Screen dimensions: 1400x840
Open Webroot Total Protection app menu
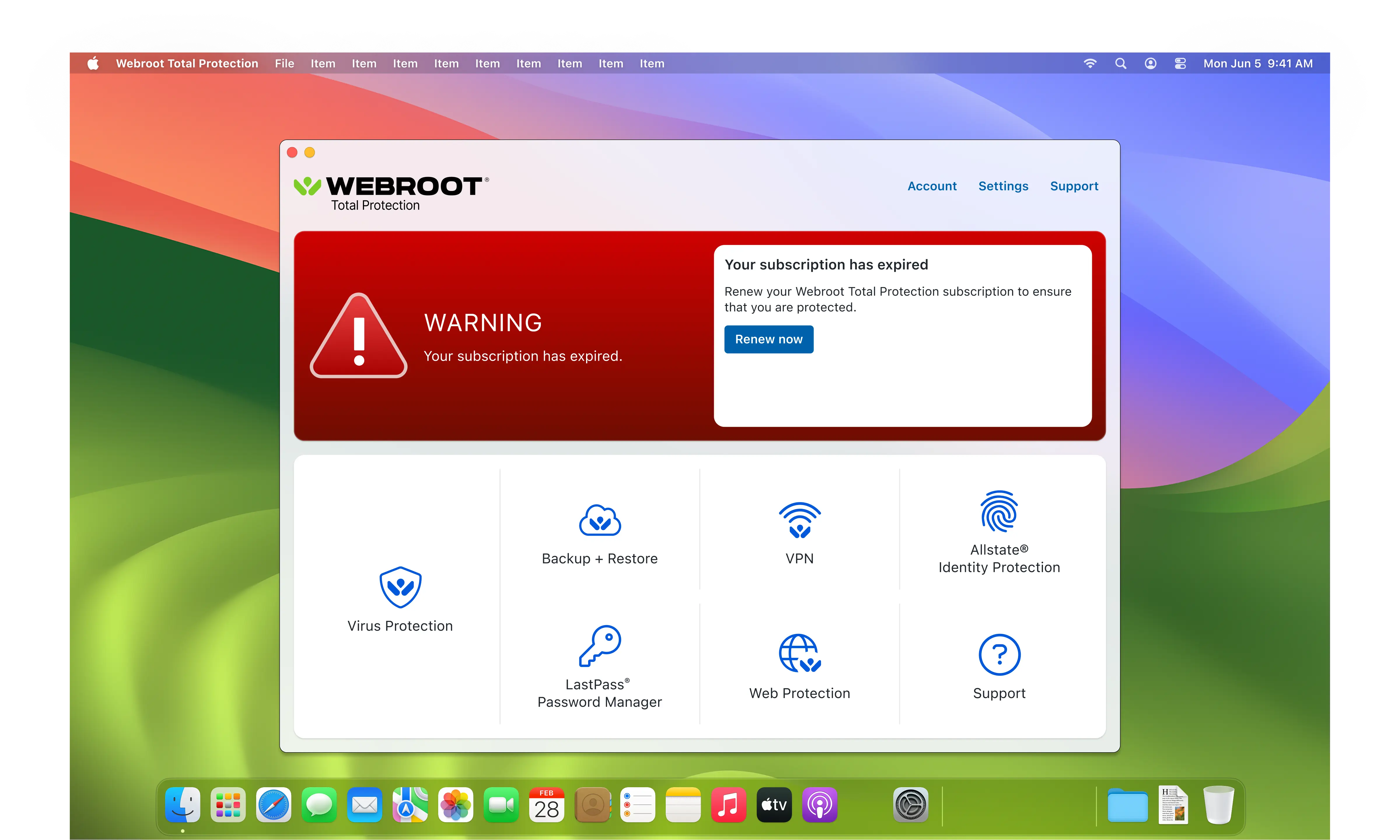(187, 63)
